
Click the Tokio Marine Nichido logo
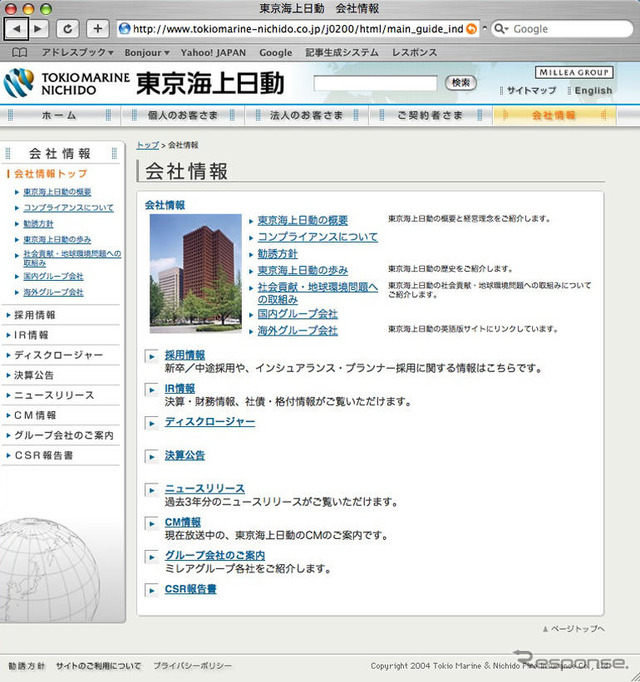click(x=67, y=83)
